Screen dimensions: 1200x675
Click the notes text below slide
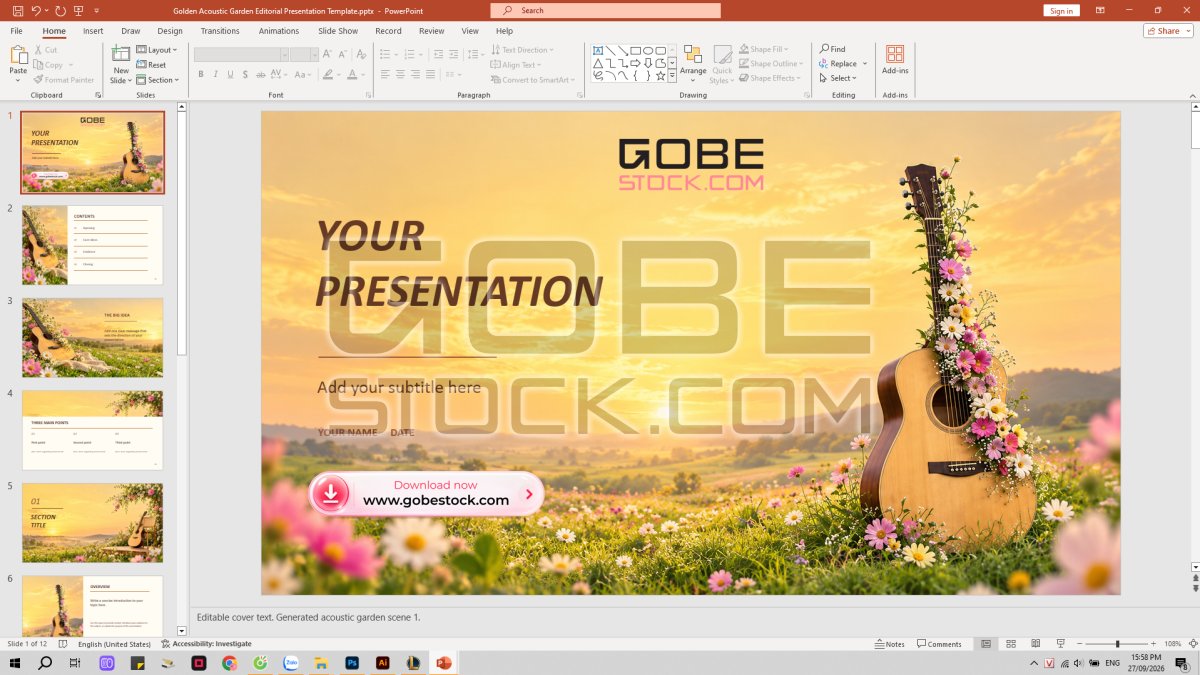coord(308,617)
